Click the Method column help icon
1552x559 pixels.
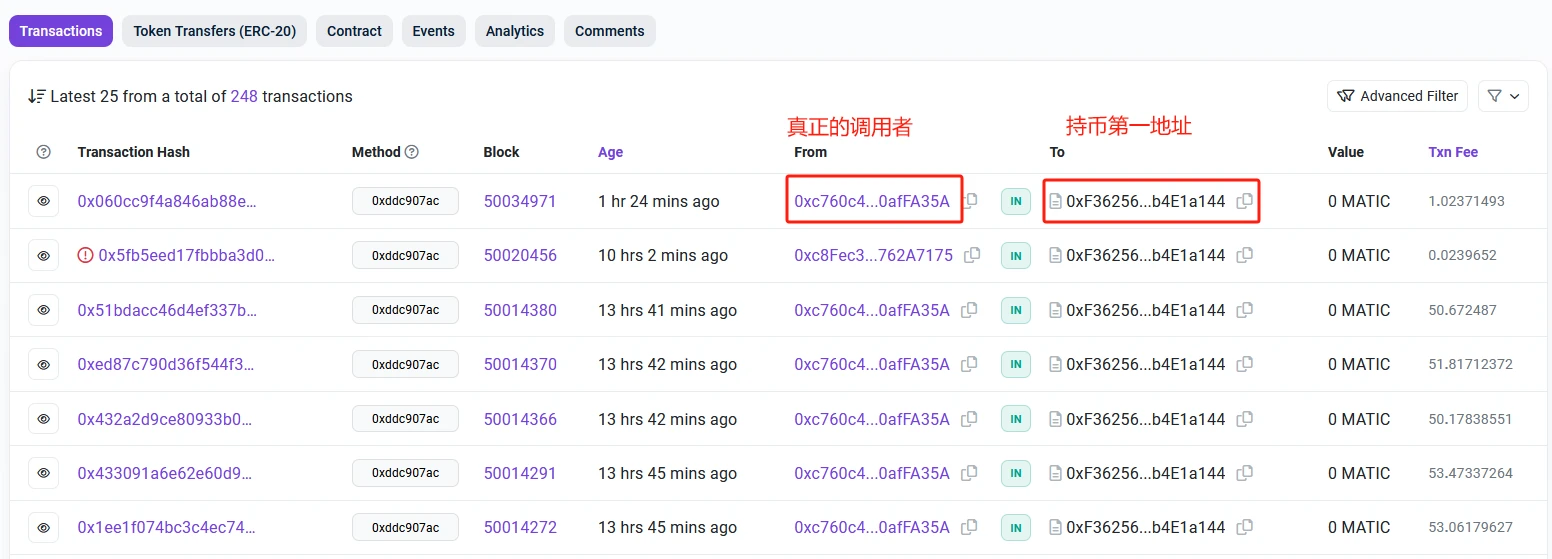[411, 152]
